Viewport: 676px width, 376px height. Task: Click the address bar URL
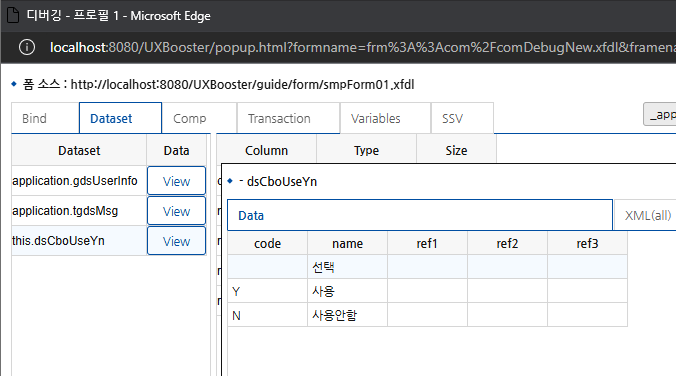point(362,47)
